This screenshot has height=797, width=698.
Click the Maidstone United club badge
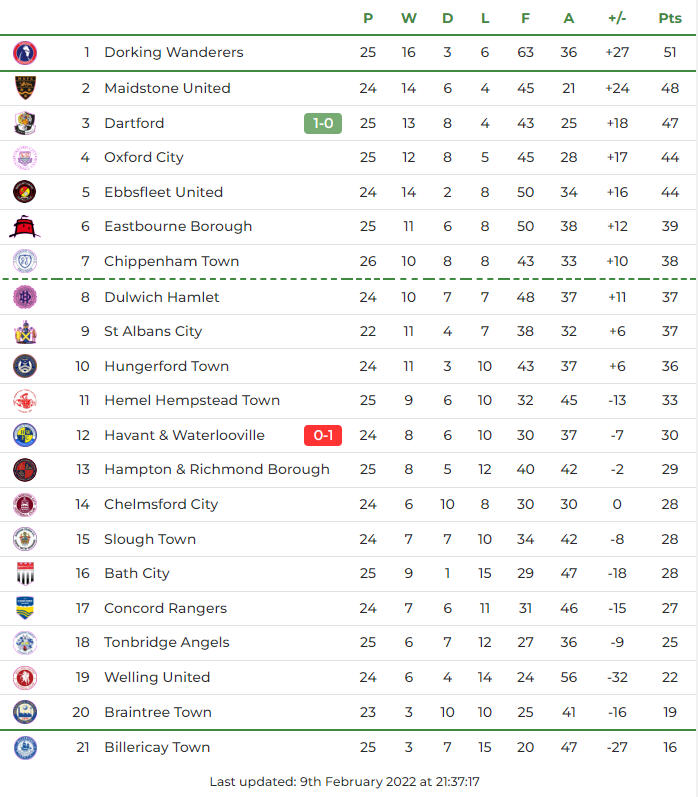point(25,88)
